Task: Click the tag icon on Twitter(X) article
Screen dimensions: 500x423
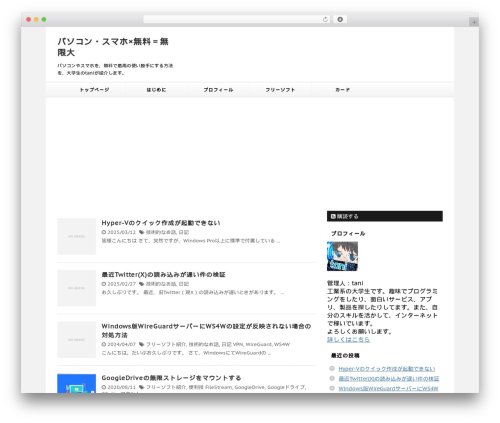Action: coord(142,284)
